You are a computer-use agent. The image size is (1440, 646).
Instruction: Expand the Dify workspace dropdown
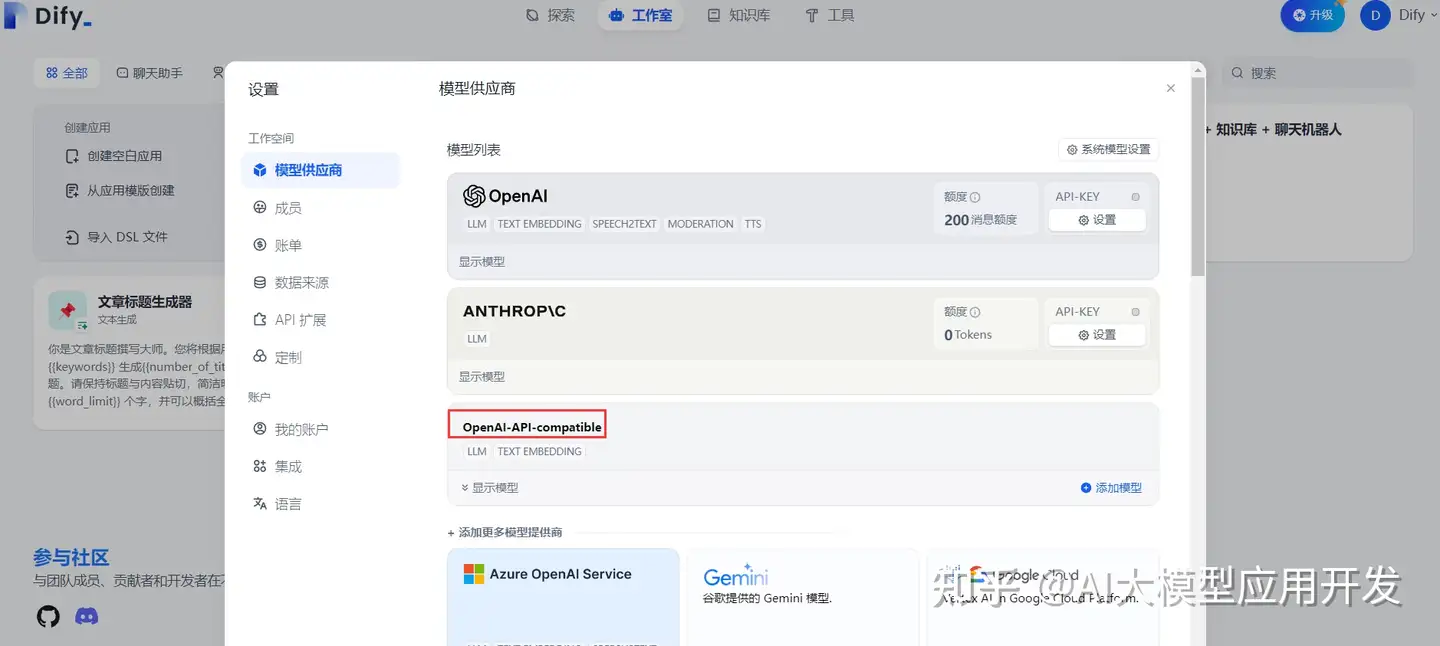1418,15
